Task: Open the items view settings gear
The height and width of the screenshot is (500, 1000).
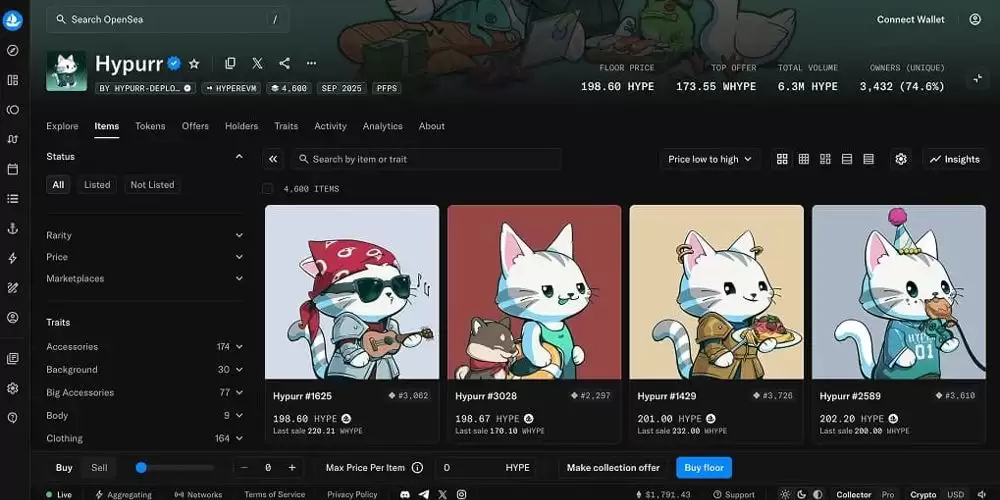Action: tap(901, 159)
